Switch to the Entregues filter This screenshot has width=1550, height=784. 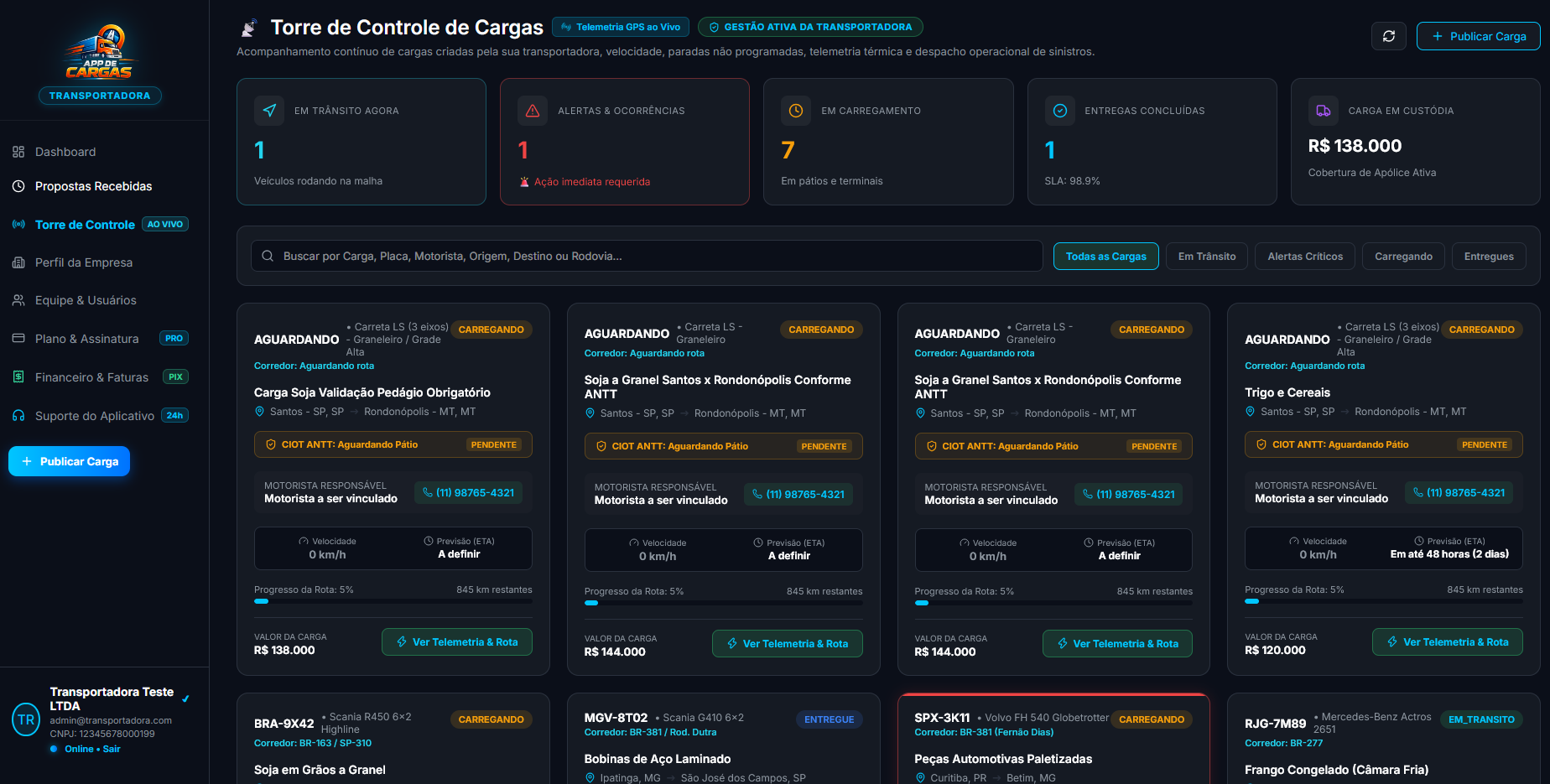click(1489, 257)
